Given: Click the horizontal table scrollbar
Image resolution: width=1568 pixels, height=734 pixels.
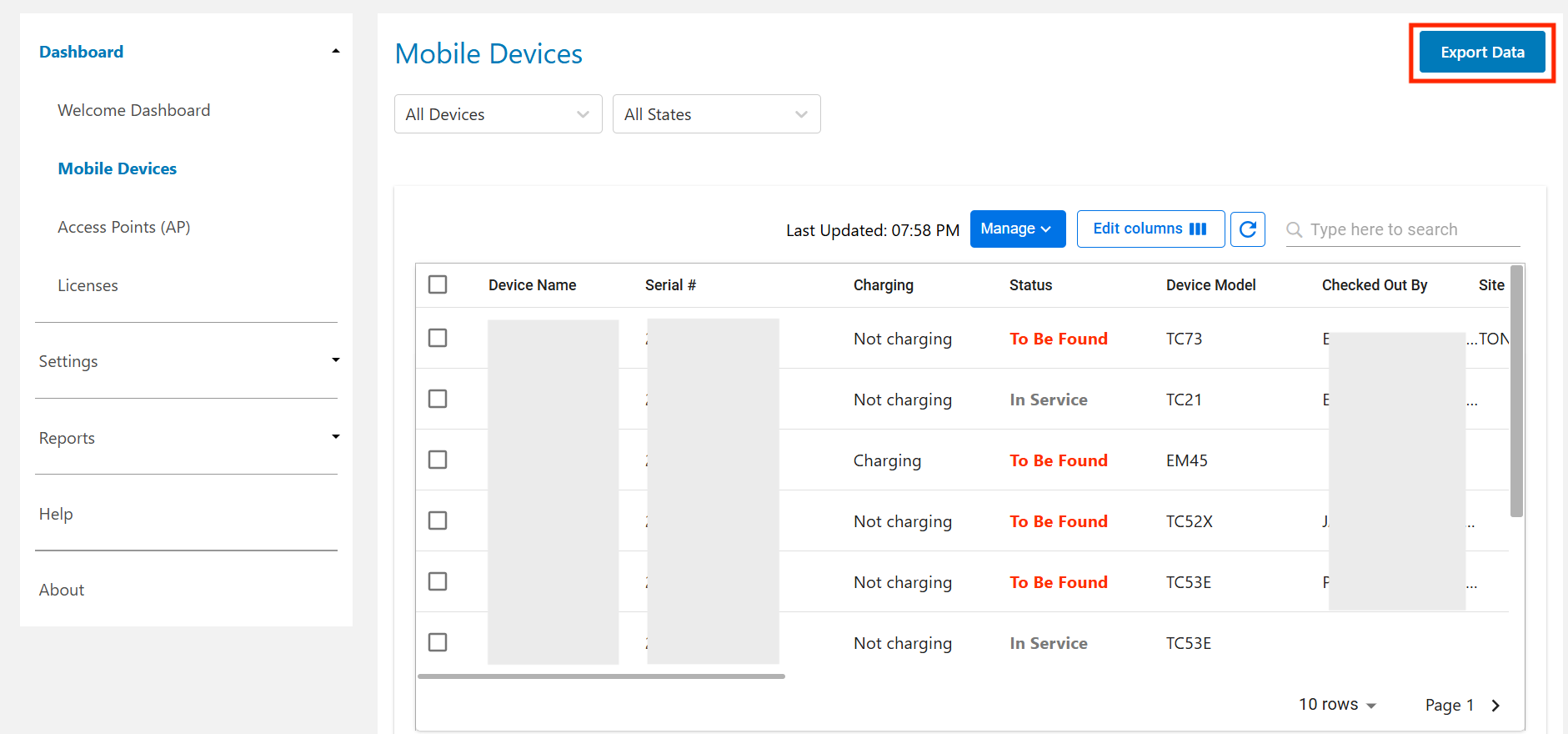Looking at the screenshot, I should [601, 676].
